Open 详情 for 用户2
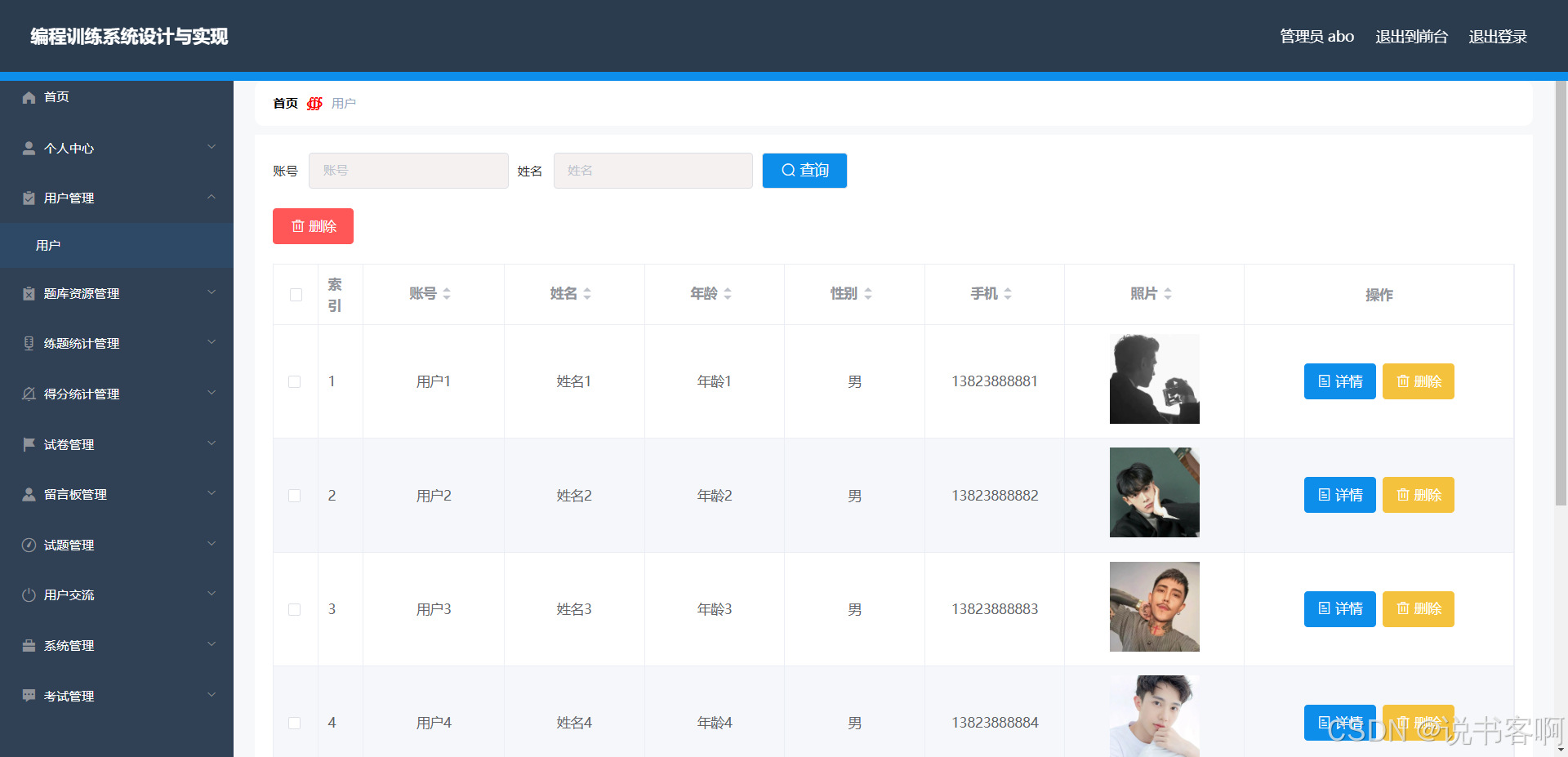Viewport: 1568px width, 757px height. (x=1340, y=495)
